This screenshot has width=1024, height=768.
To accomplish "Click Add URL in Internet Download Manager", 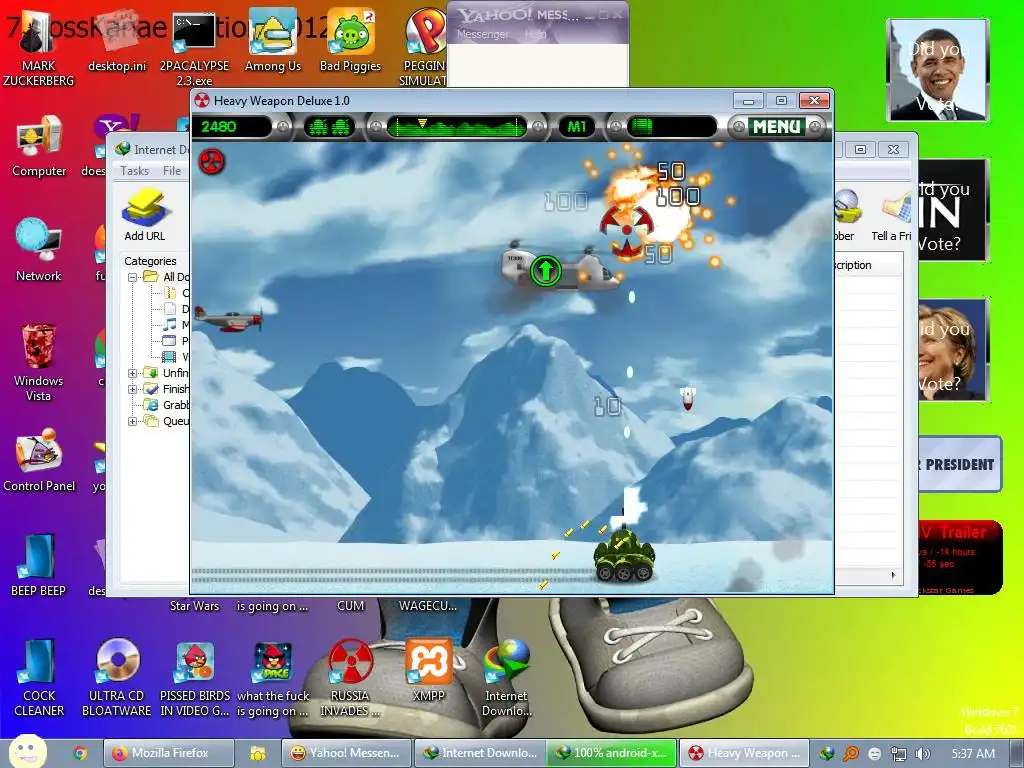I will click(144, 216).
